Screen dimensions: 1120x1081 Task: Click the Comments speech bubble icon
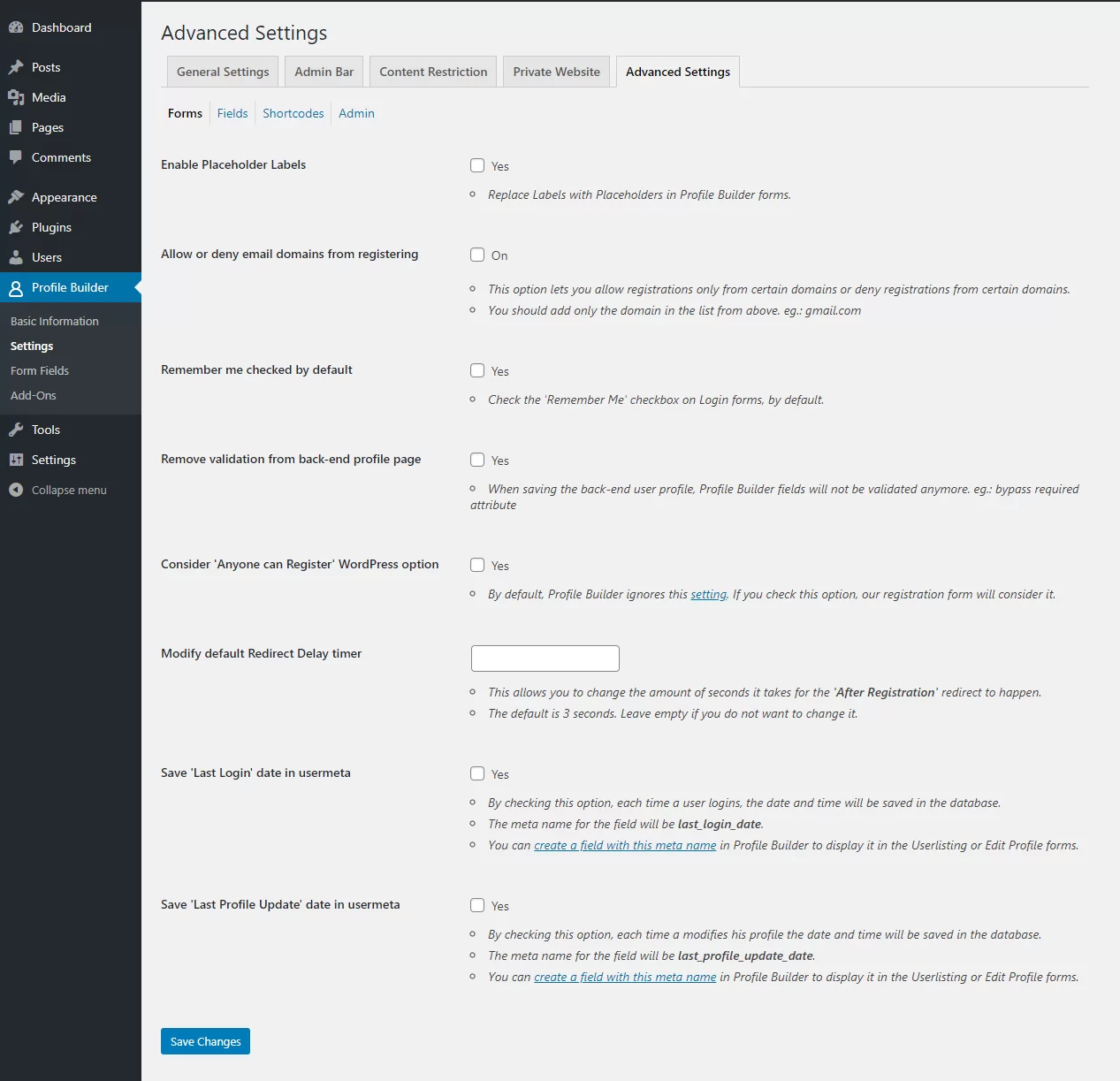(x=16, y=157)
